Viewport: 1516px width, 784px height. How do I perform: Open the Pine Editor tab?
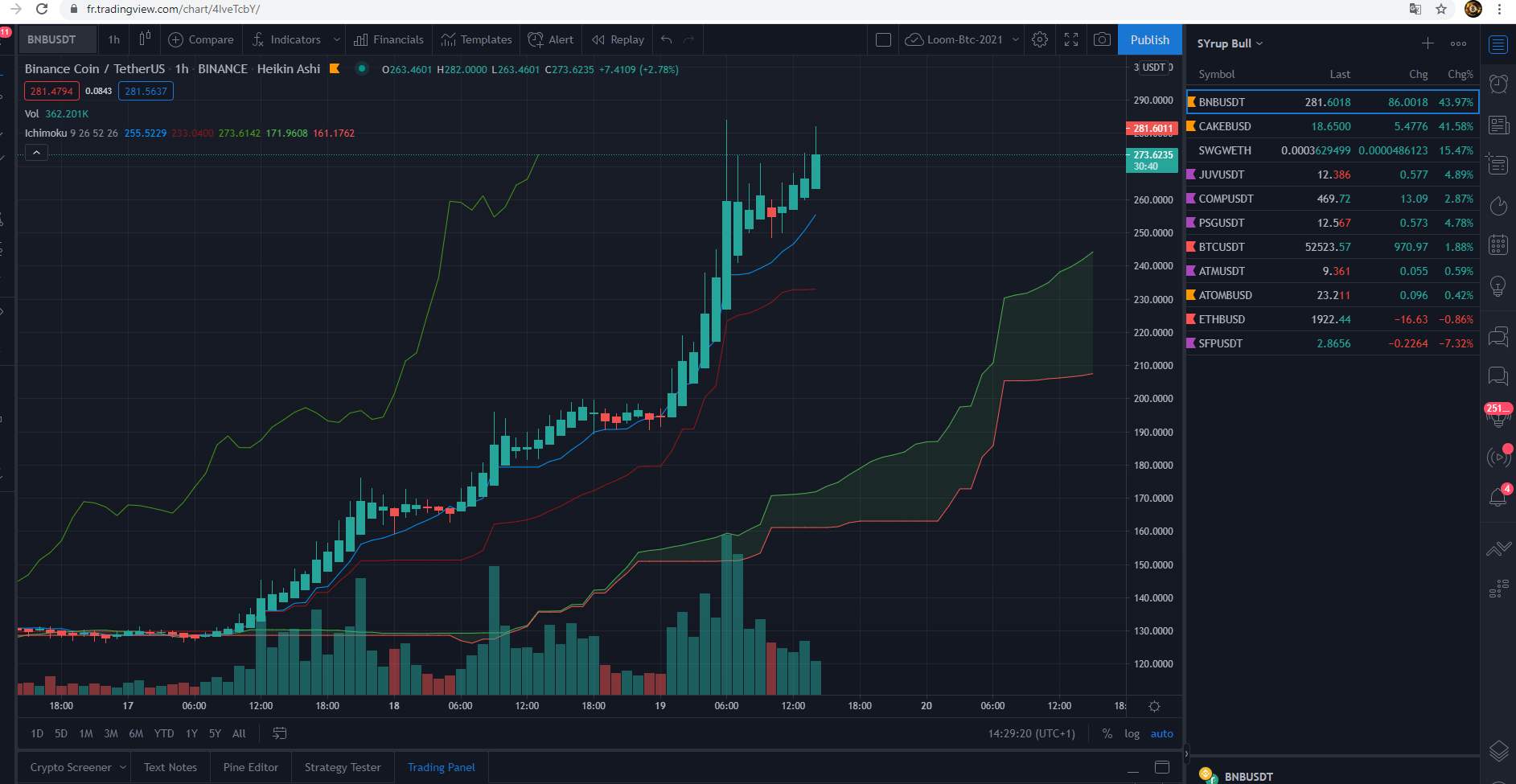click(x=251, y=767)
